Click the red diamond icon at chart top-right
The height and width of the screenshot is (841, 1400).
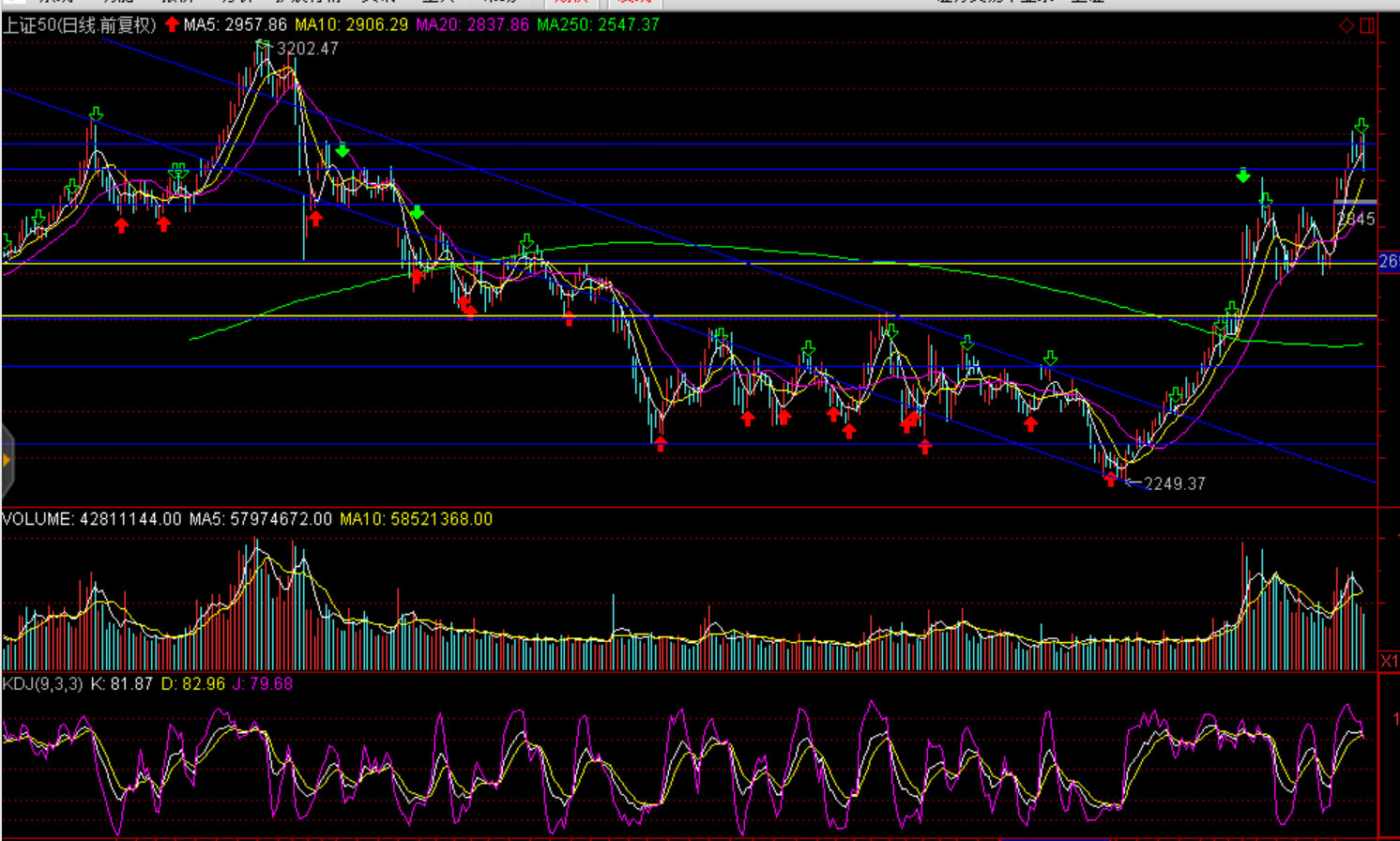pyautogui.click(x=1346, y=25)
